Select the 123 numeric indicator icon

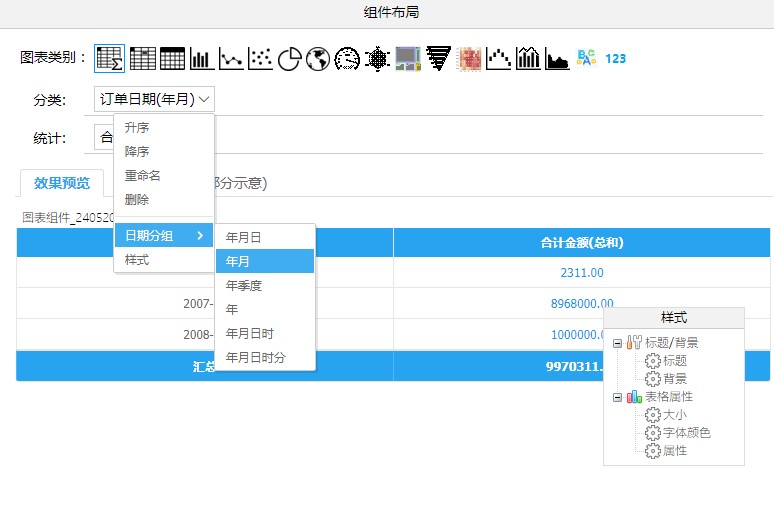(616, 59)
